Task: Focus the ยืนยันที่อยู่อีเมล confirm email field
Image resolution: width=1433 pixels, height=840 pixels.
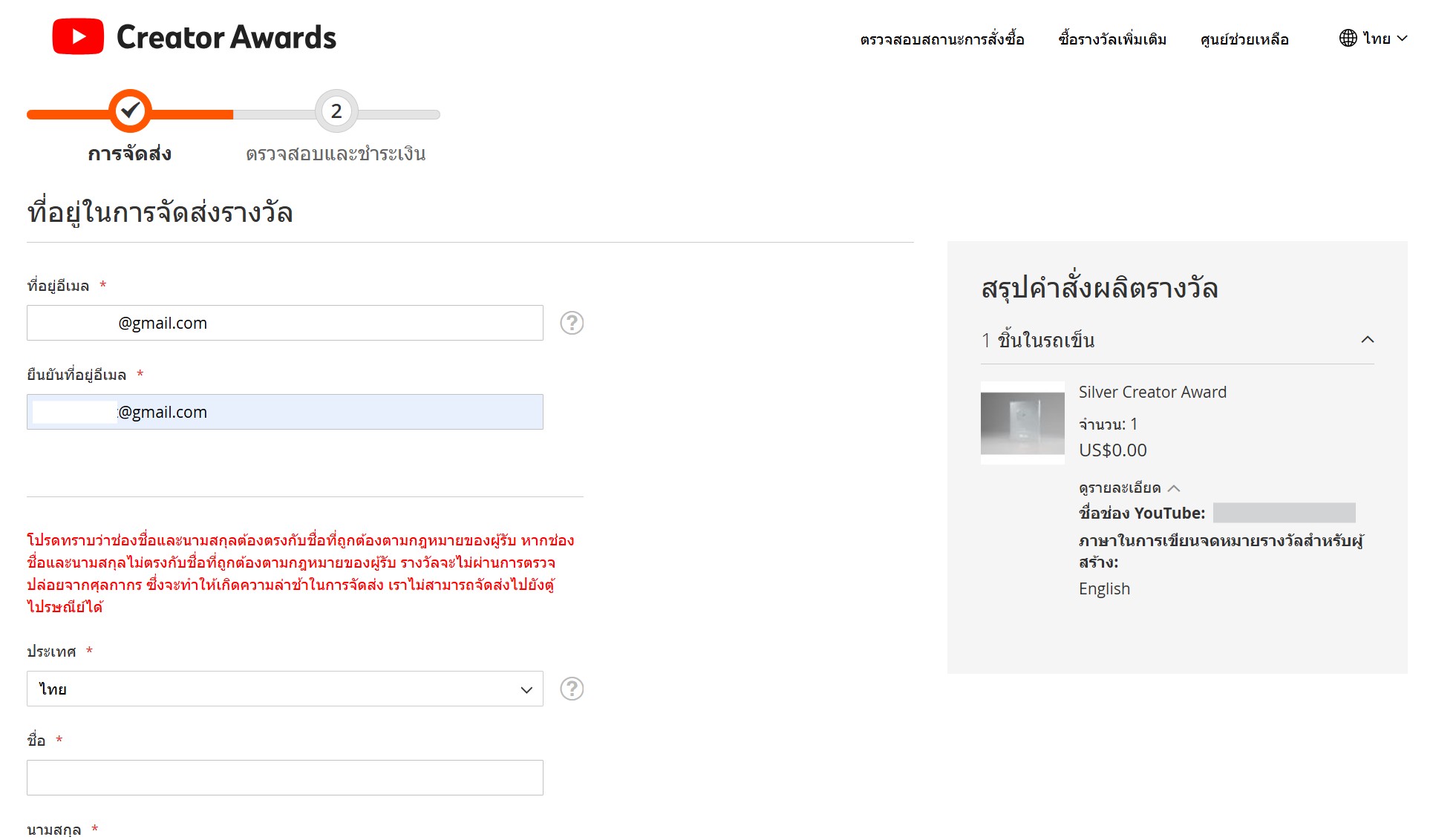Action: coord(285,412)
